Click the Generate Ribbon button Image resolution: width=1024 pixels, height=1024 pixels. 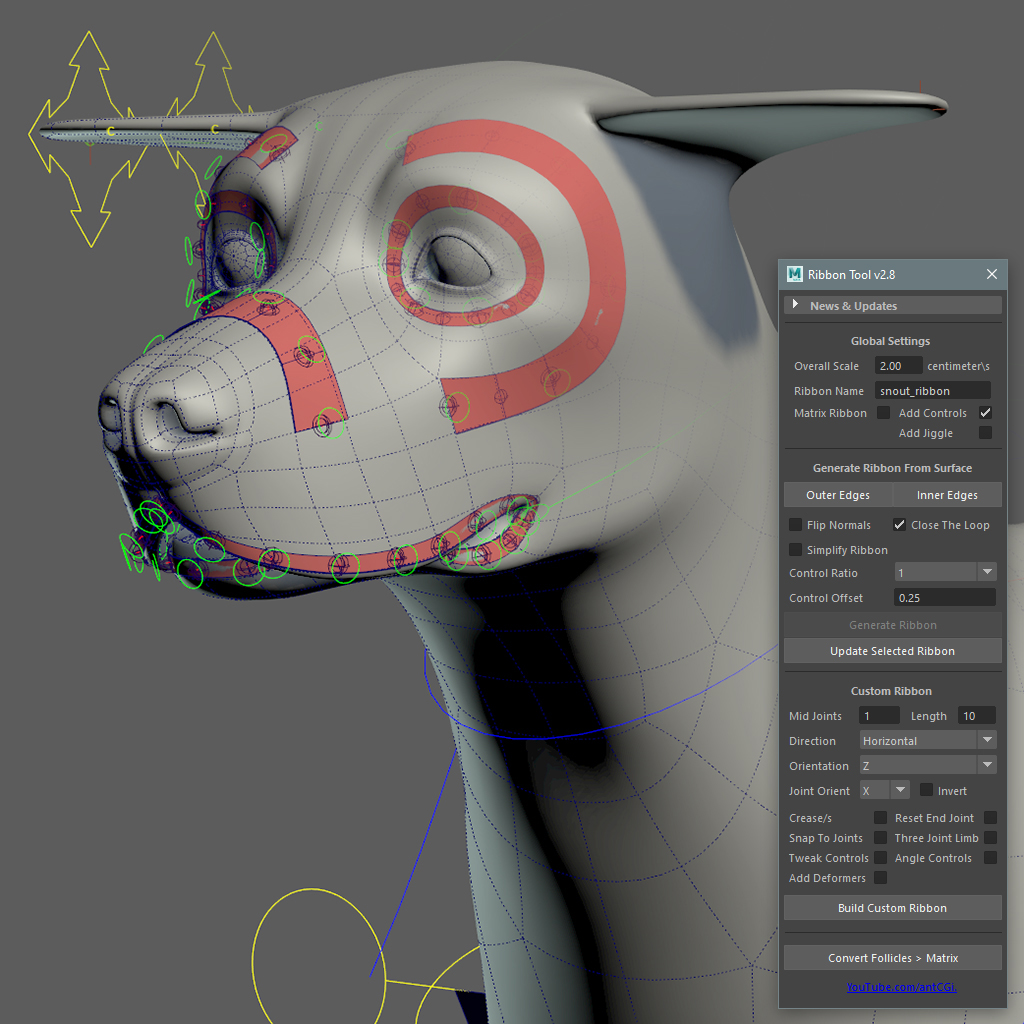[893, 625]
